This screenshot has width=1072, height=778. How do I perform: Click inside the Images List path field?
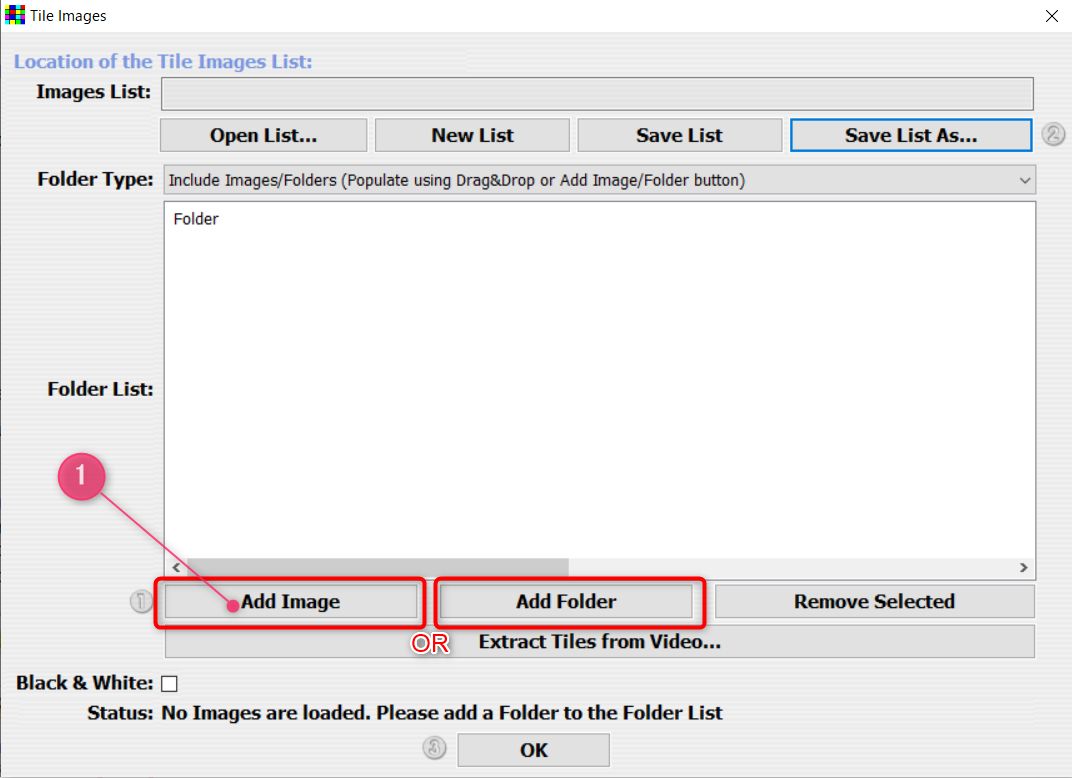click(x=596, y=93)
